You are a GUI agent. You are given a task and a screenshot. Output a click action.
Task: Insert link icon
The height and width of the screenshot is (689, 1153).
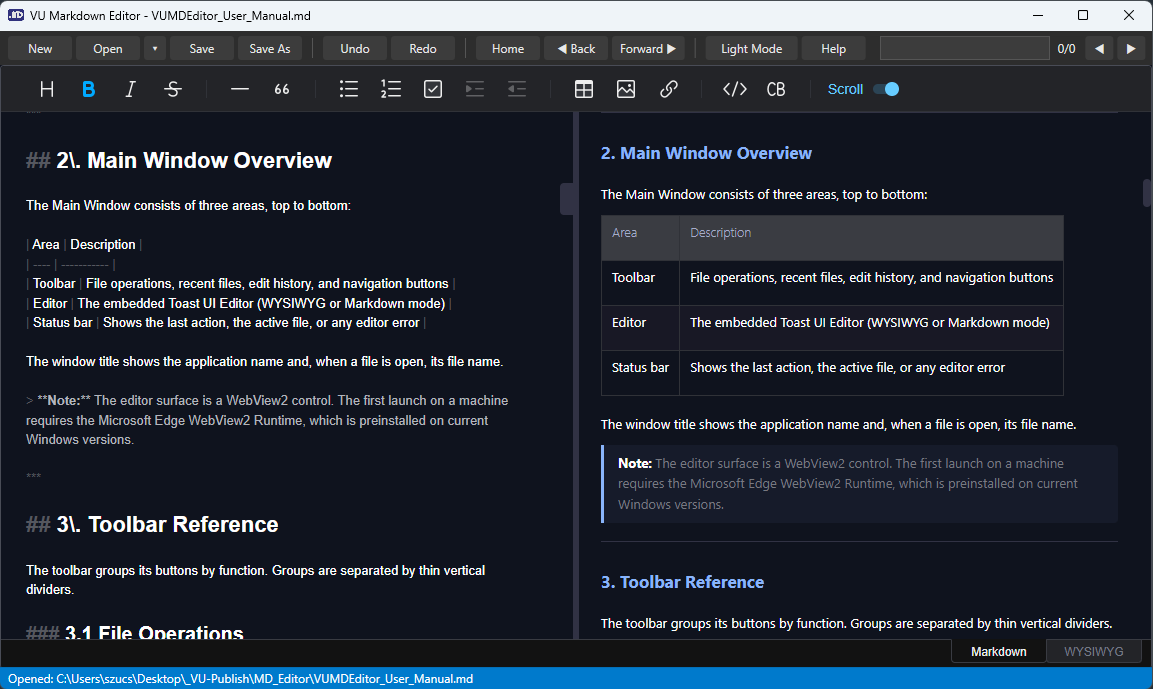pos(668,89)
